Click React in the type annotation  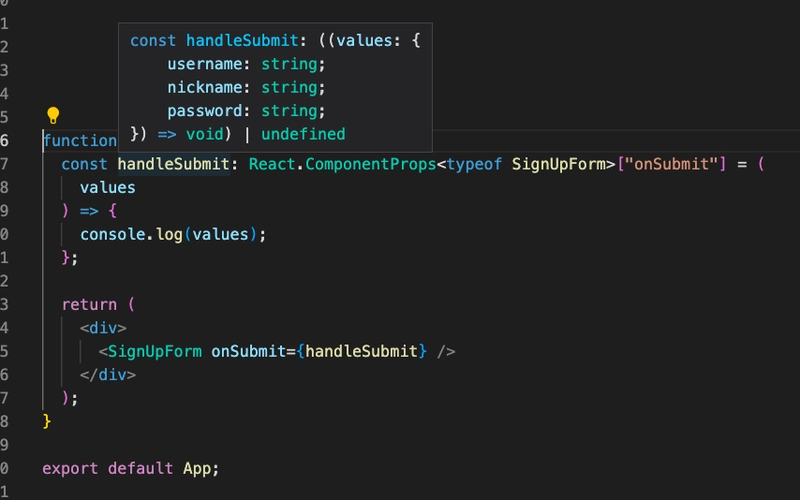[272, 164]
